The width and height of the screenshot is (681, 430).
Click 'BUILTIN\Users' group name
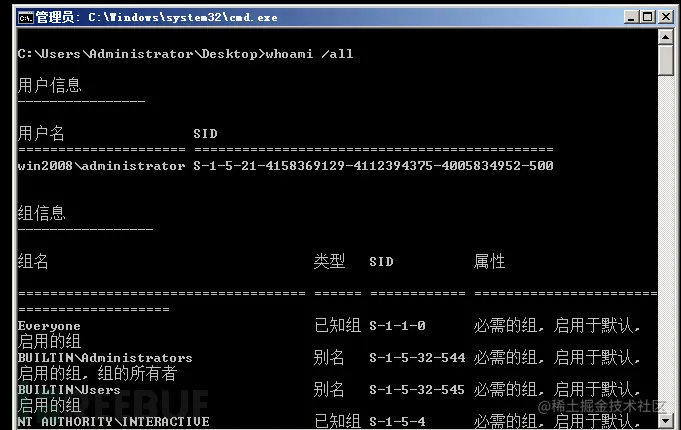pos(69,390)
